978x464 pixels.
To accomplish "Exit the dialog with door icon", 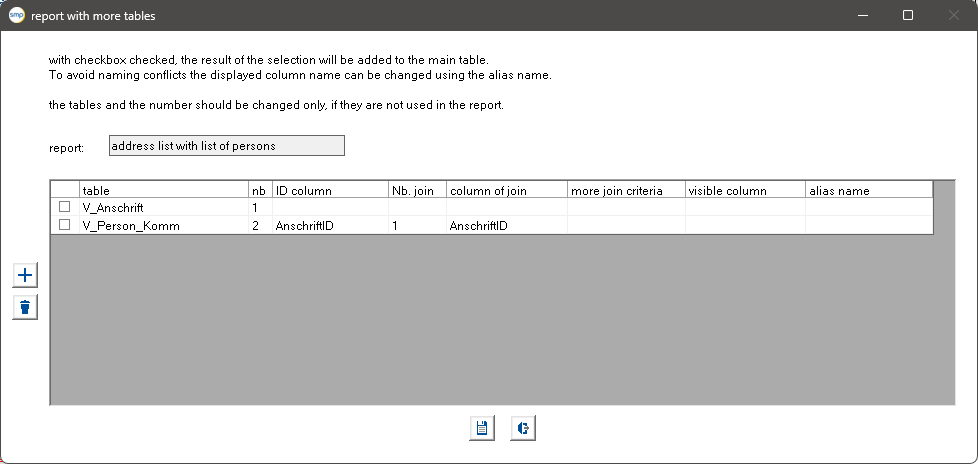I will pyautogui.click(x=523, y=428).
